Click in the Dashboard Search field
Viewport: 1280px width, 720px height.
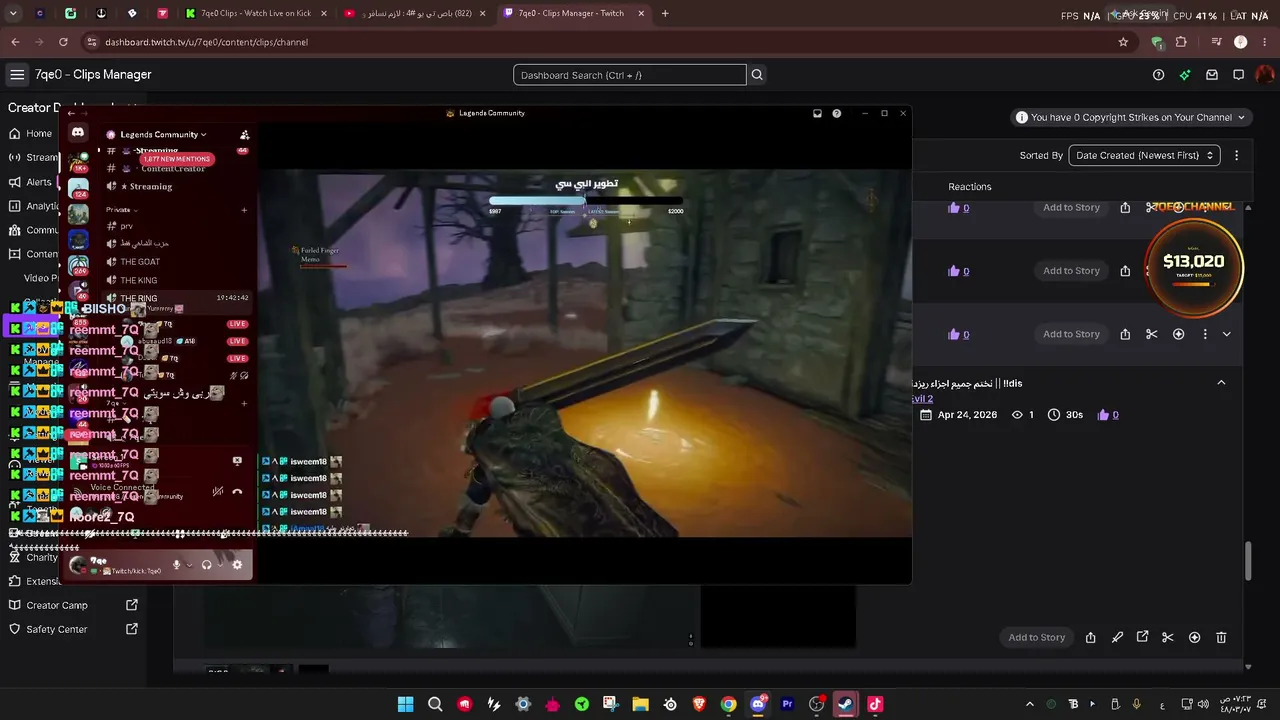[x=630, y=75]
